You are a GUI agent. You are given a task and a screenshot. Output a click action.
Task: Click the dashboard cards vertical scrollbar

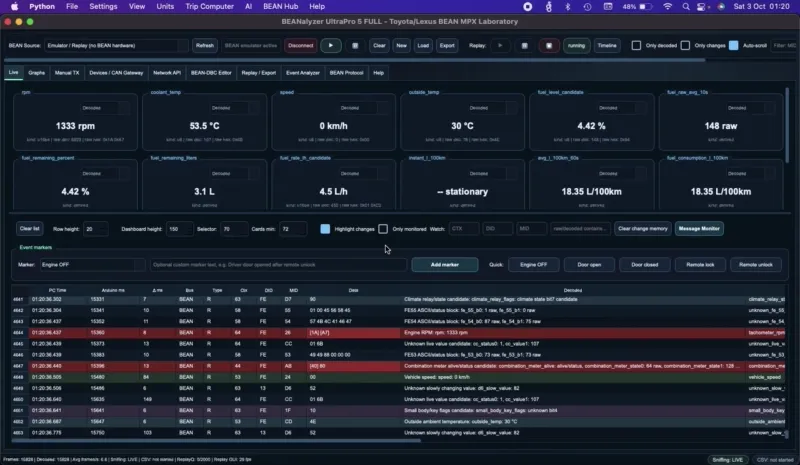787,126
